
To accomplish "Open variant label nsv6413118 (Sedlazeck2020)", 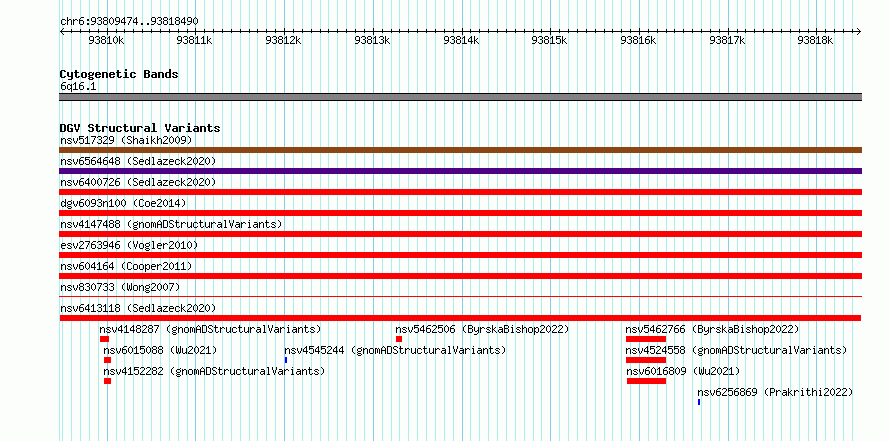I will 138,308.
